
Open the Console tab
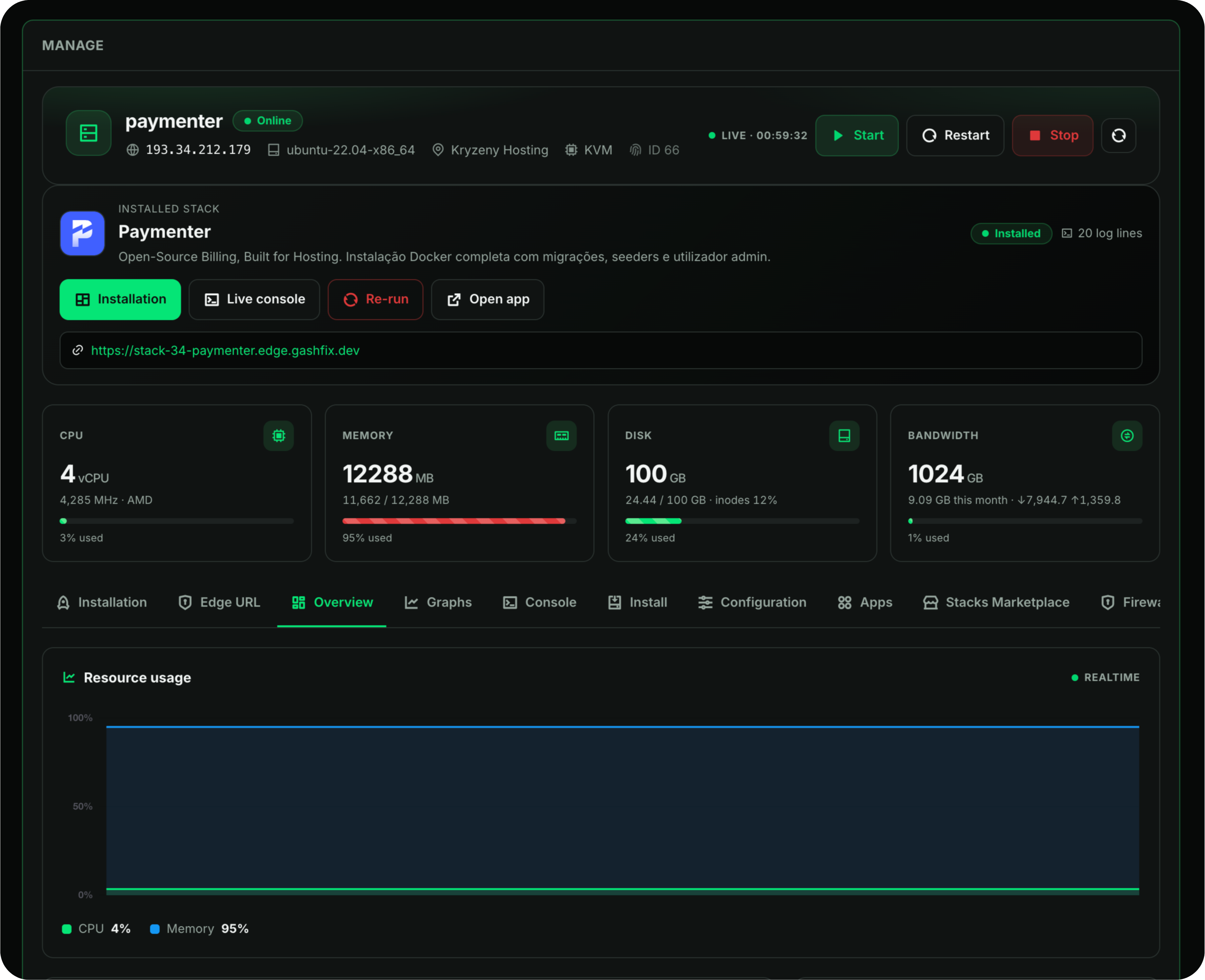point(539,603)
